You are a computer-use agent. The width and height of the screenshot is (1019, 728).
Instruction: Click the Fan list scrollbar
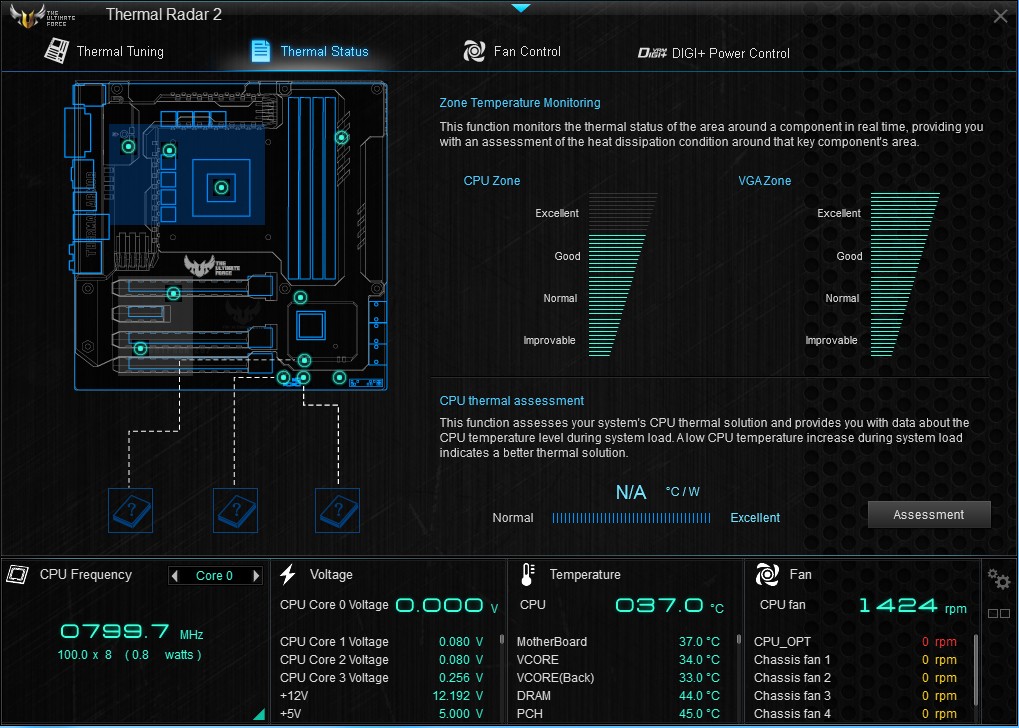(976, 670)
